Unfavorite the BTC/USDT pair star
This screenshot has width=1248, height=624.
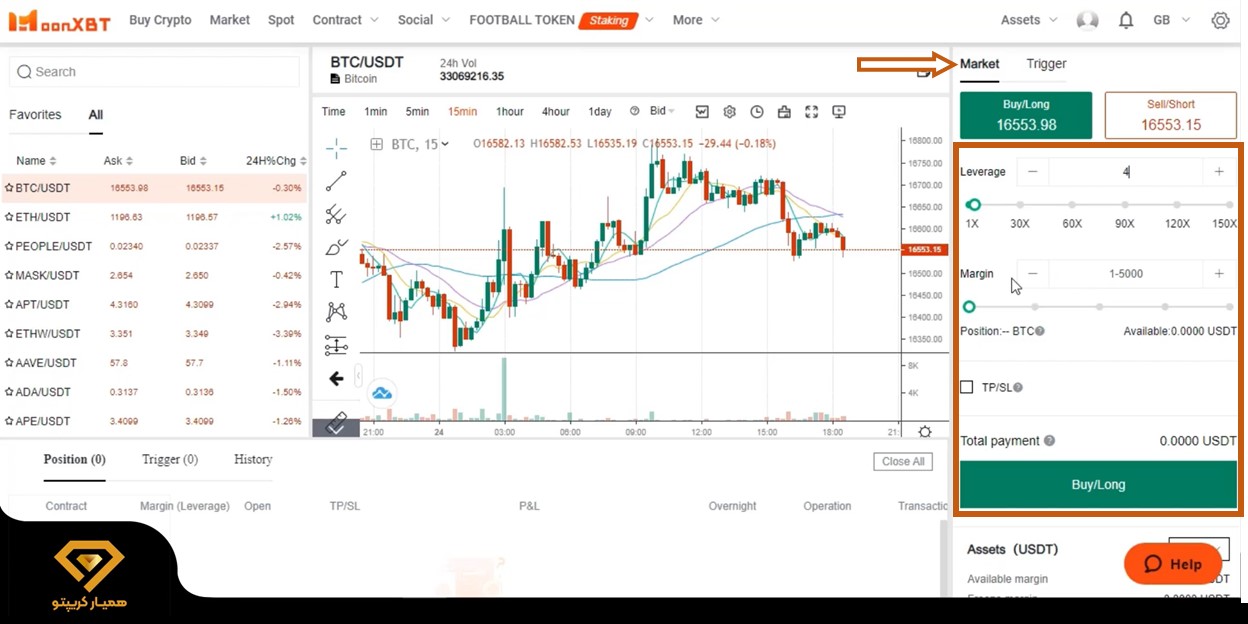tap(9, 188)
